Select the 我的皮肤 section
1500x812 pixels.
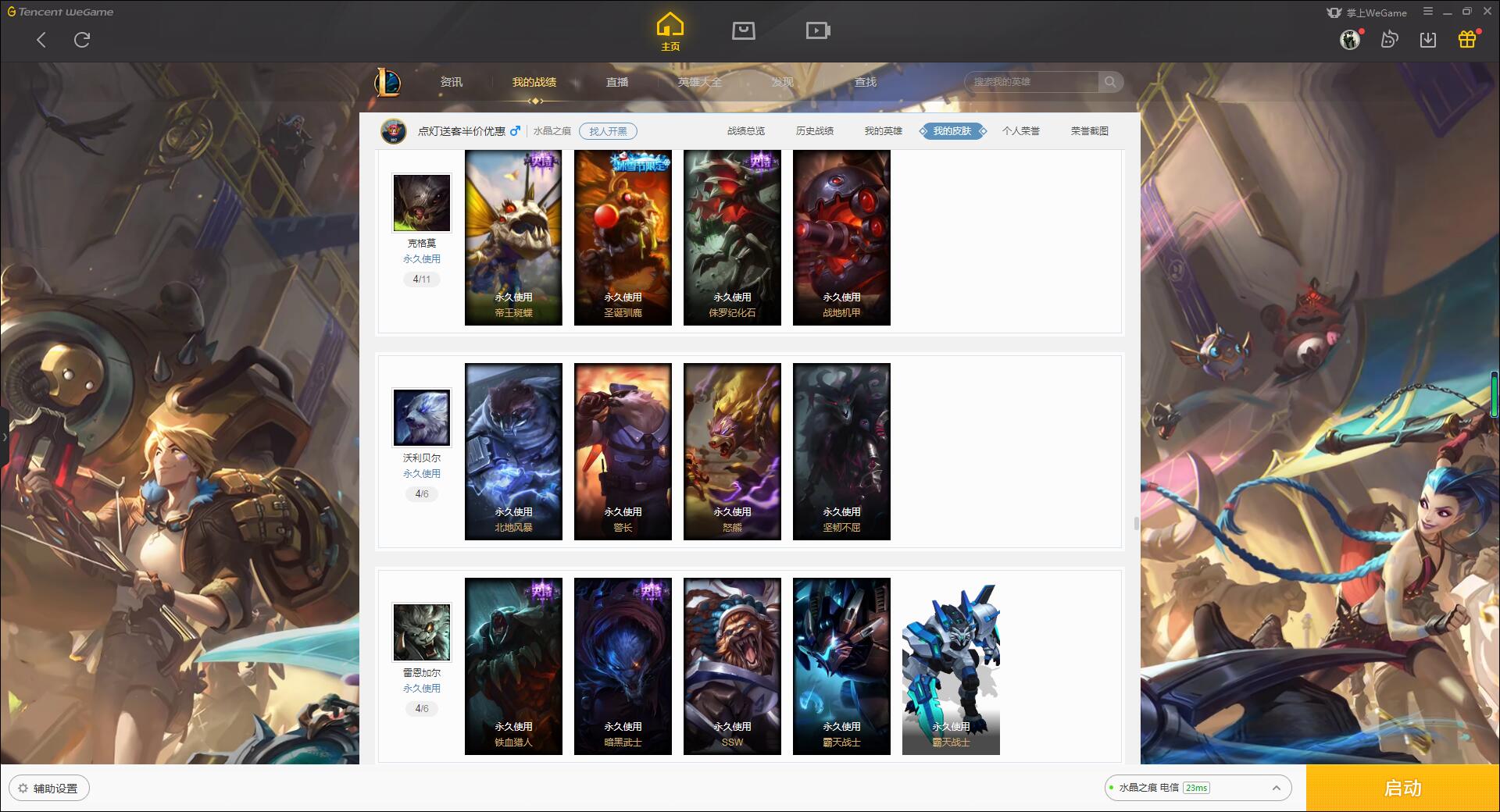[x=952, y=131]
